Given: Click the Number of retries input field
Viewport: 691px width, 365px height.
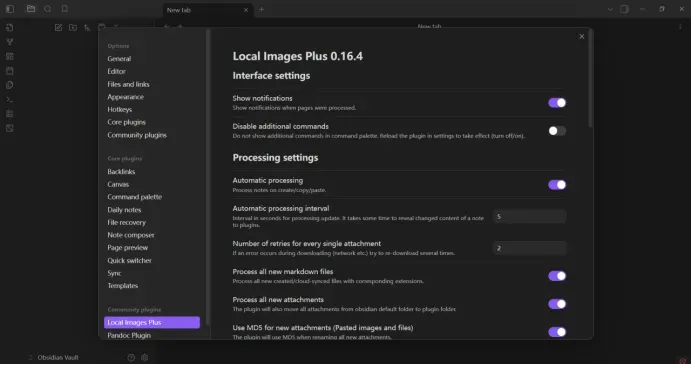Looking at the screenshot, I should 529,248.
